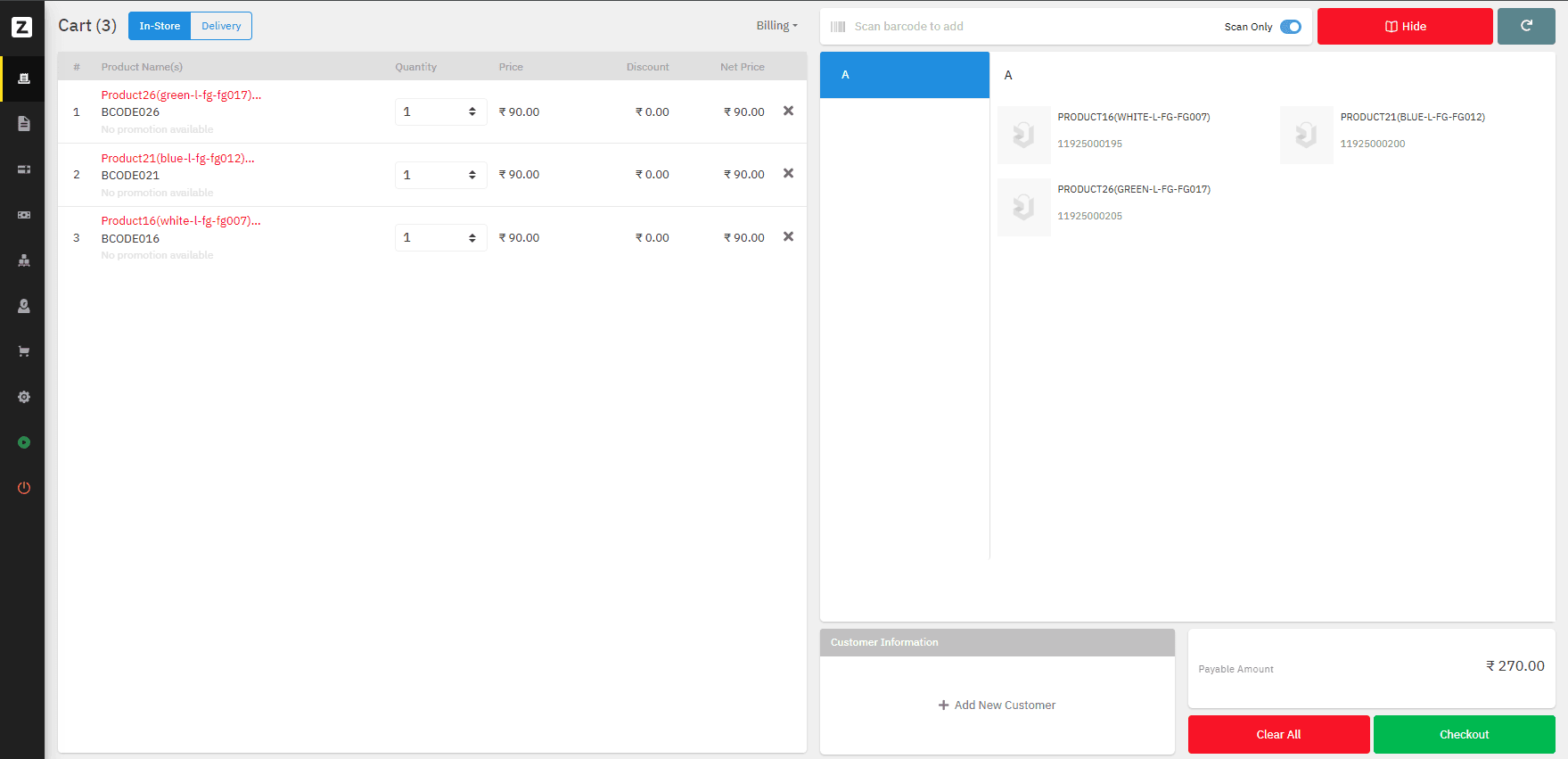The width and height of the screenshot is (1568, 759).
Task: Select category tab A in the product panel
Action: [x=904, y=75]
